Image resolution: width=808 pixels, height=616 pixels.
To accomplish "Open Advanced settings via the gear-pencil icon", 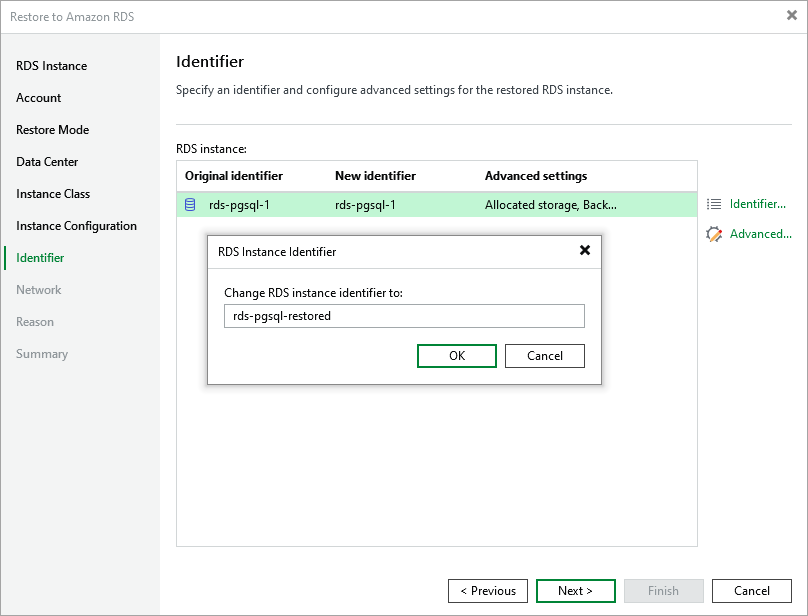I will (715, 234).
